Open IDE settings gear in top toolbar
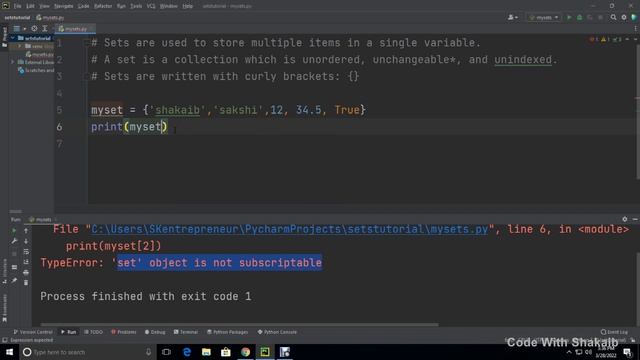 (624, 18)
